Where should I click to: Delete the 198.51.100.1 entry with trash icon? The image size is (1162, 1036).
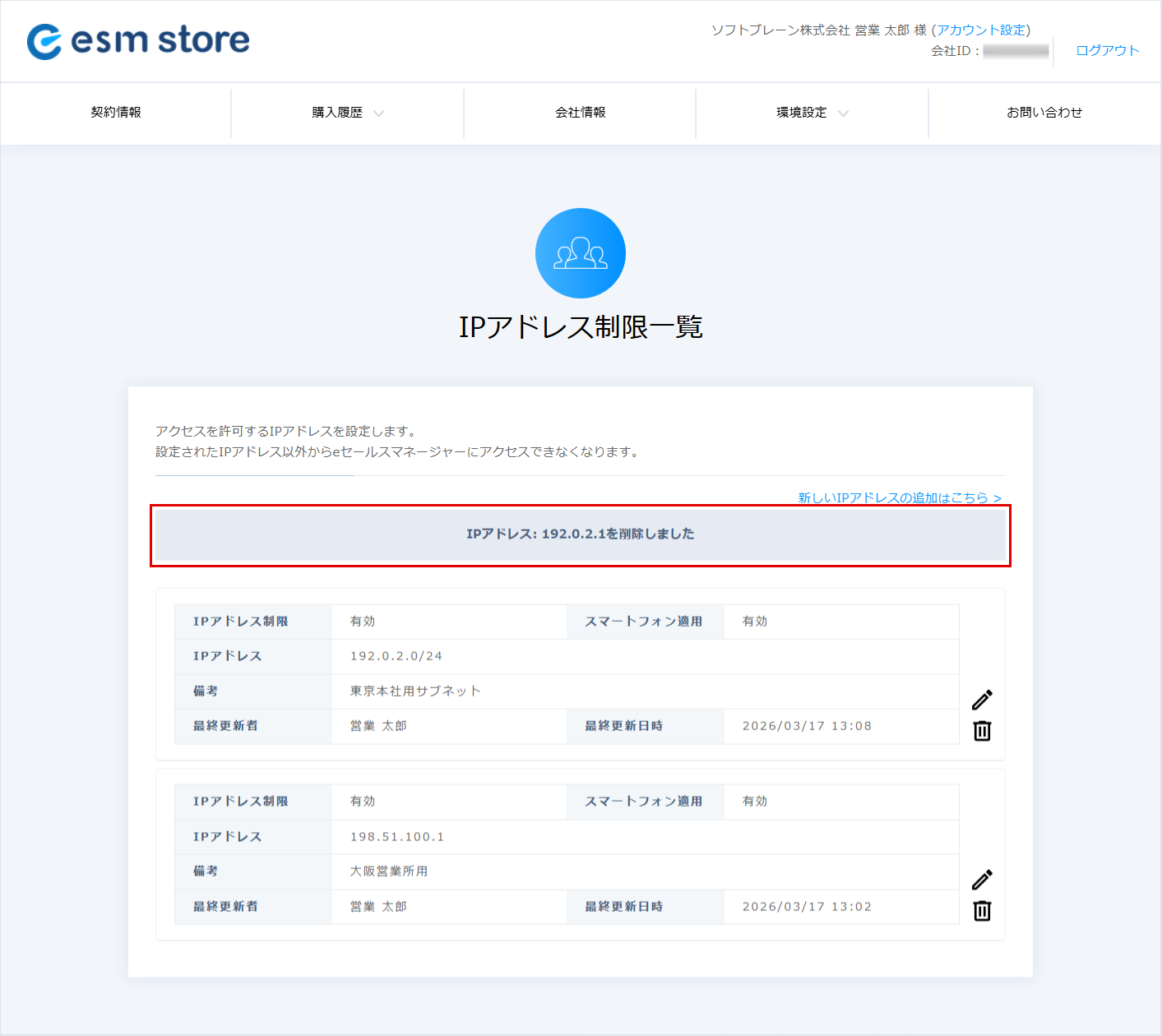(982, 911)
